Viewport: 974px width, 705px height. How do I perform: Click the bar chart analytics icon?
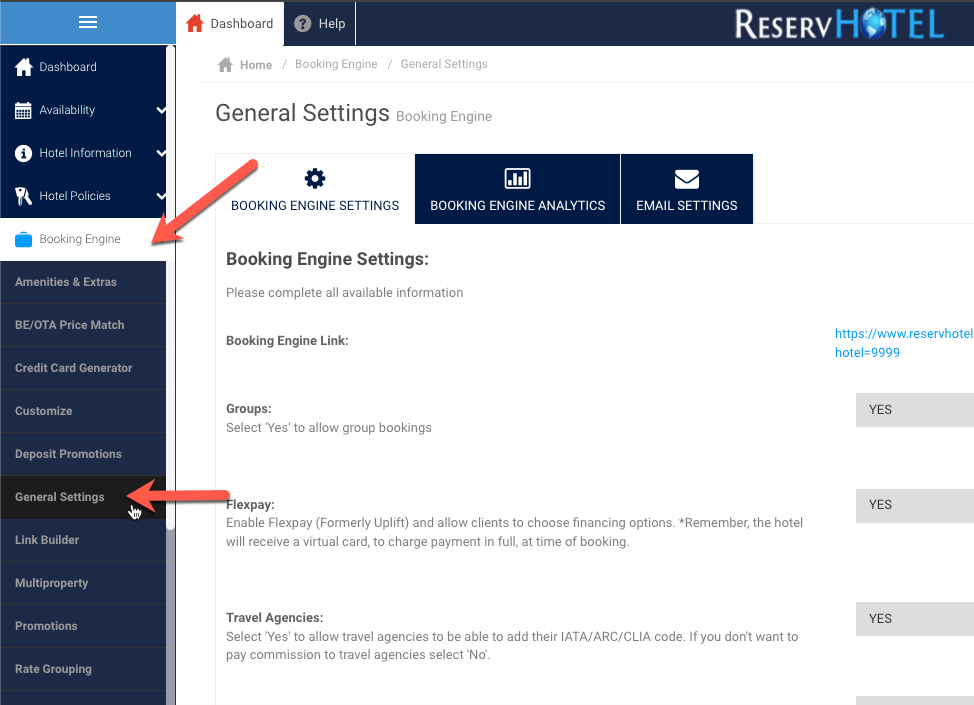coord(517,179)
